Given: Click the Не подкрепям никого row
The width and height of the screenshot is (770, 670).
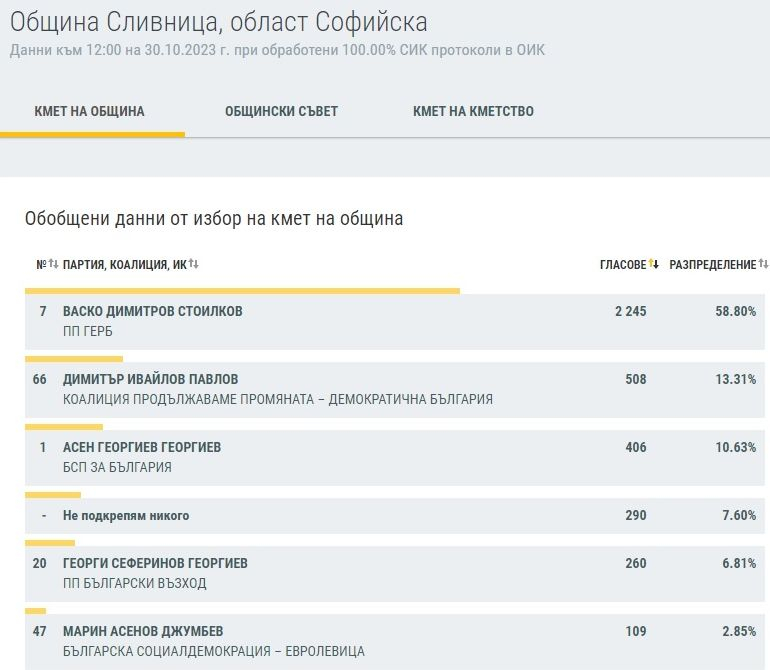Looking at the screenshot, I should pos(395,516).
